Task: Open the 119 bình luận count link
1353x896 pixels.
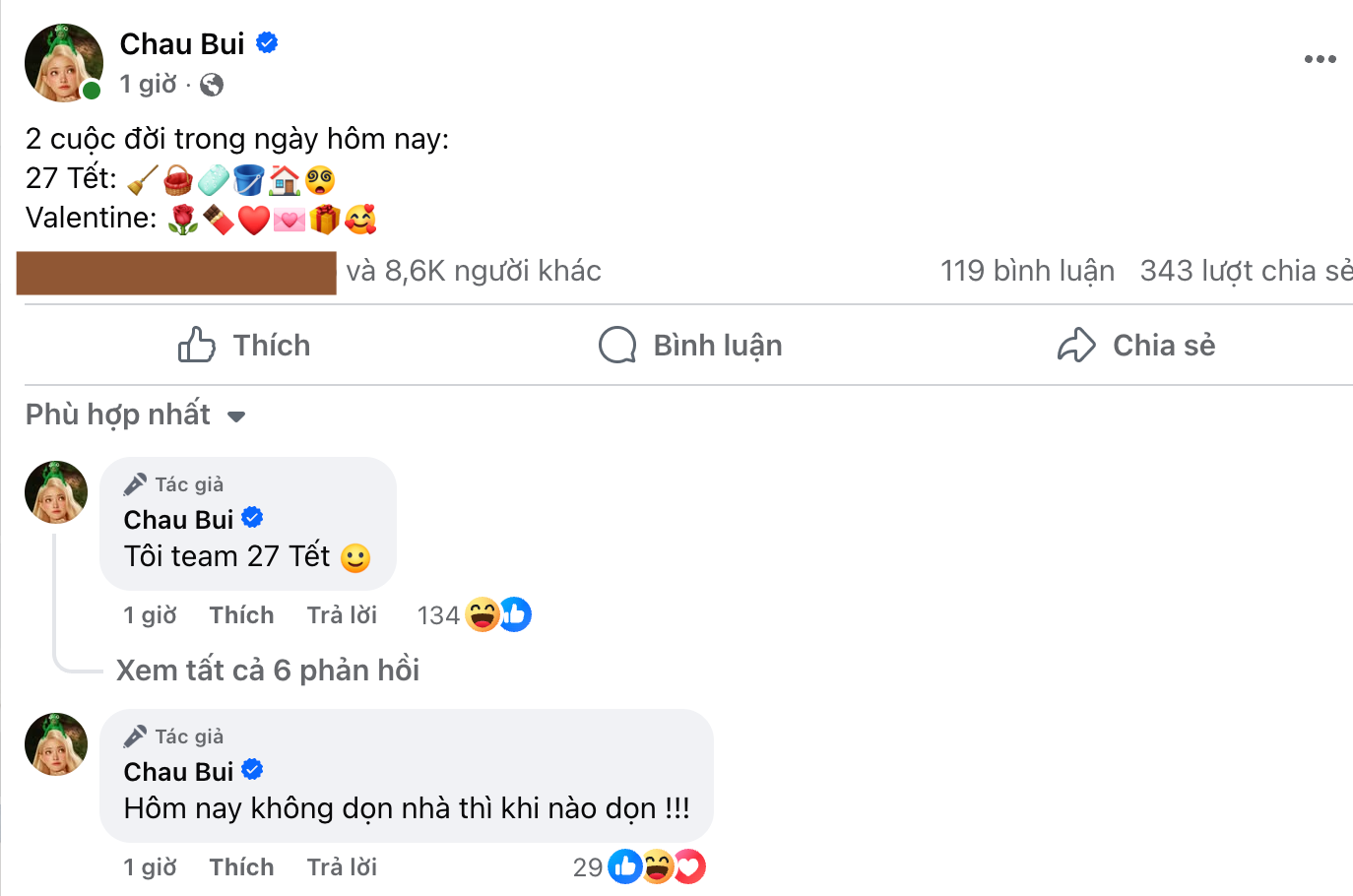Action: (1027, 270)
